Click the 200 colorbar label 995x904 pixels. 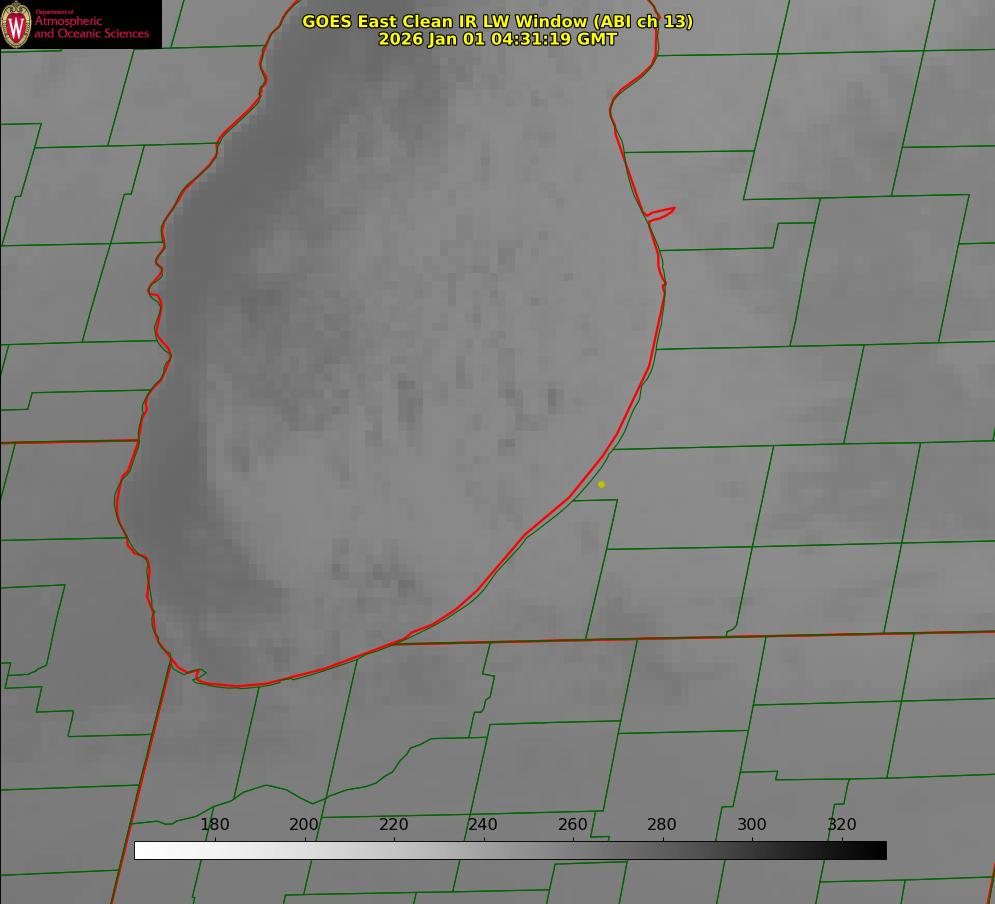tap(304, 824)
